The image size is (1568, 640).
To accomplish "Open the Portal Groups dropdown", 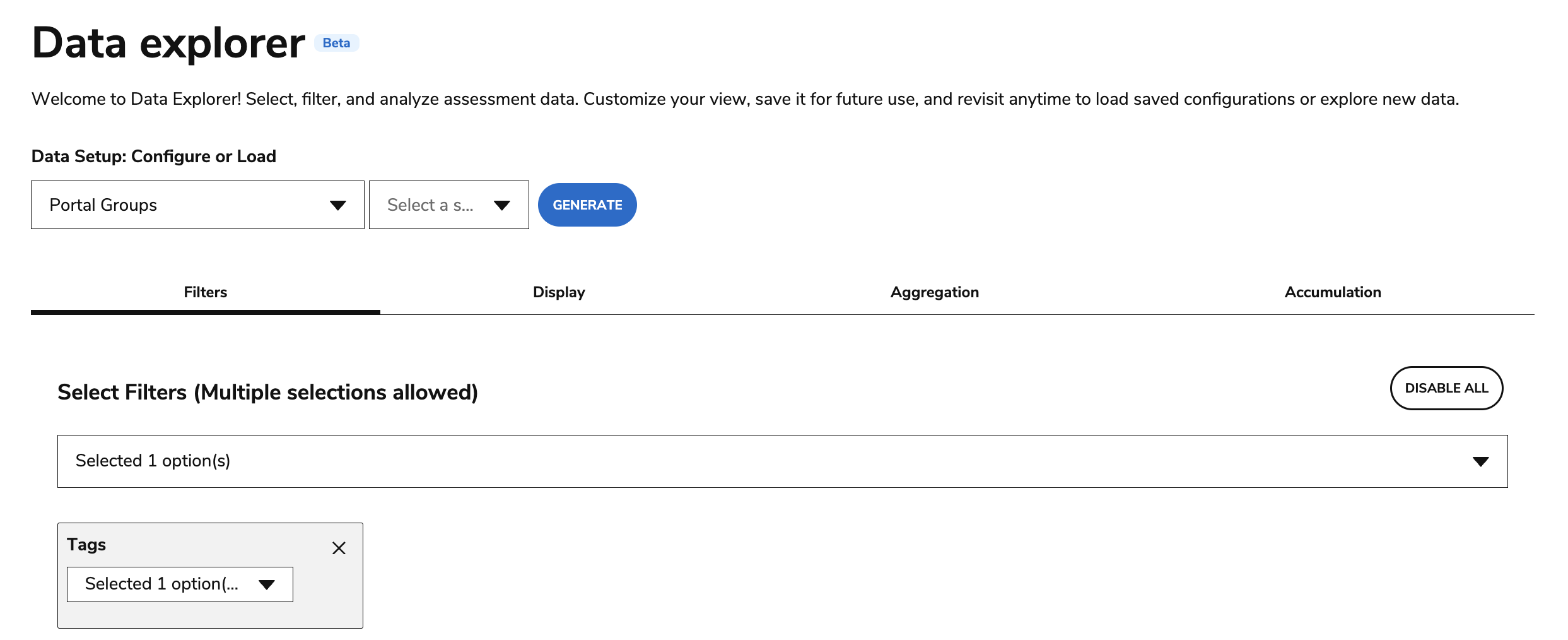I will (x=197, y=204).
